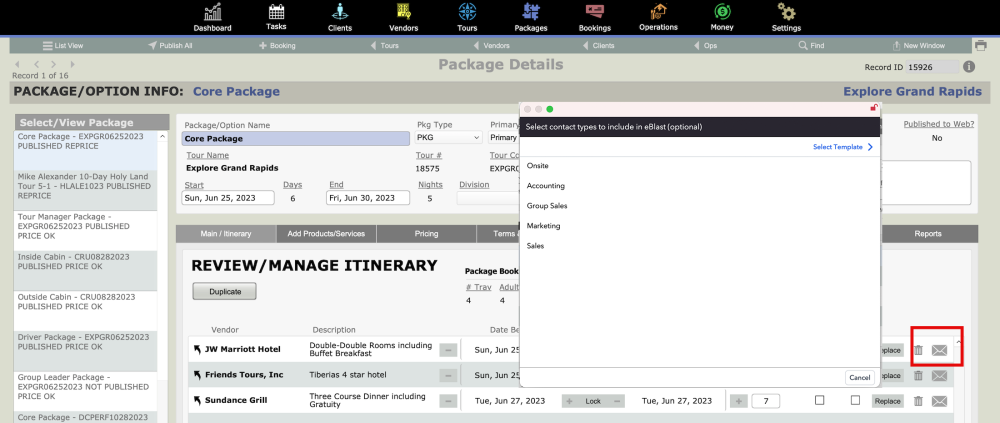Image resolution: width=1000 pixels, height=423 pixels.
Task: Open the Packages module
Action: (x=531, y=17)
